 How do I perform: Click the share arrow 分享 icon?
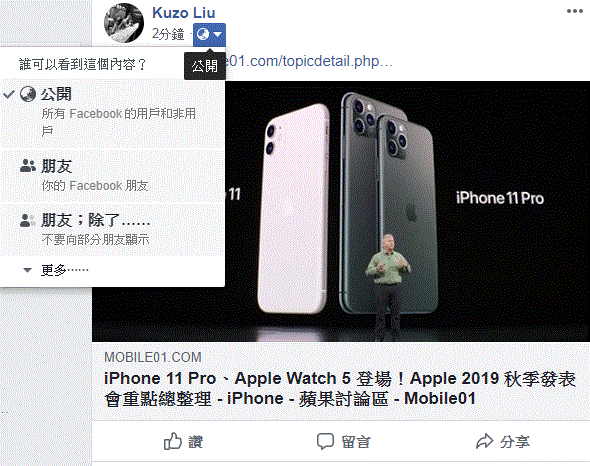click(484, 441)
